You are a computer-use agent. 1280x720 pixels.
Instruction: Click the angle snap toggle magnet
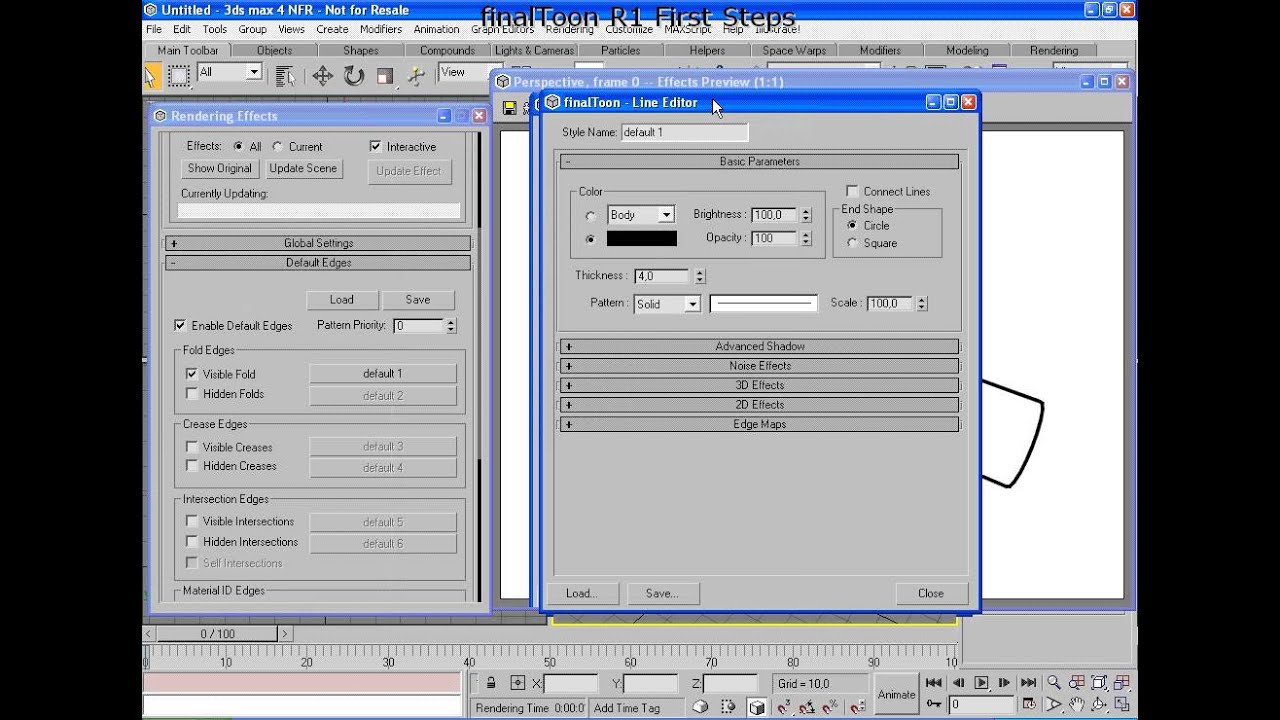point(807,707)
